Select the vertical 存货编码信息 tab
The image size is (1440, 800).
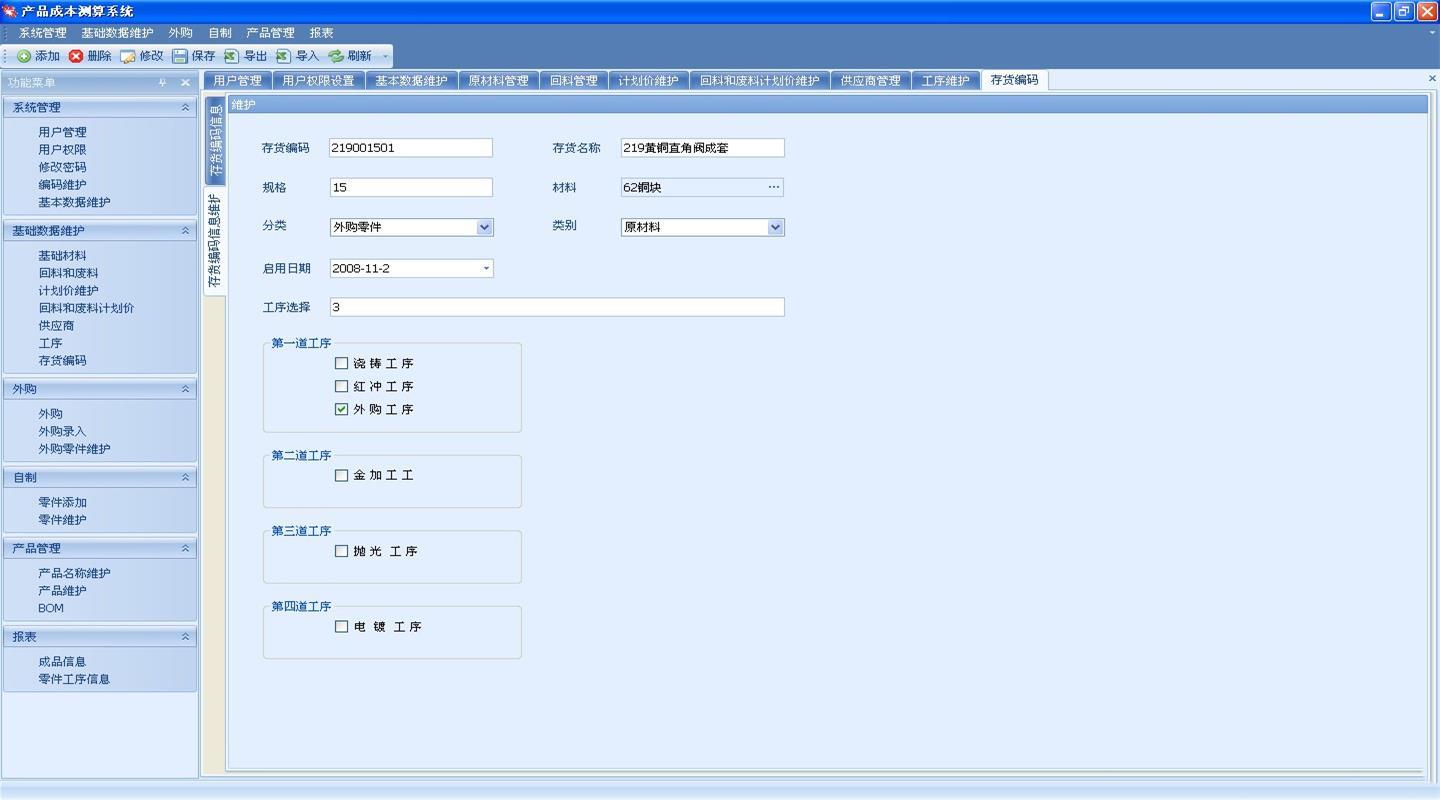(x=215, y=141)
